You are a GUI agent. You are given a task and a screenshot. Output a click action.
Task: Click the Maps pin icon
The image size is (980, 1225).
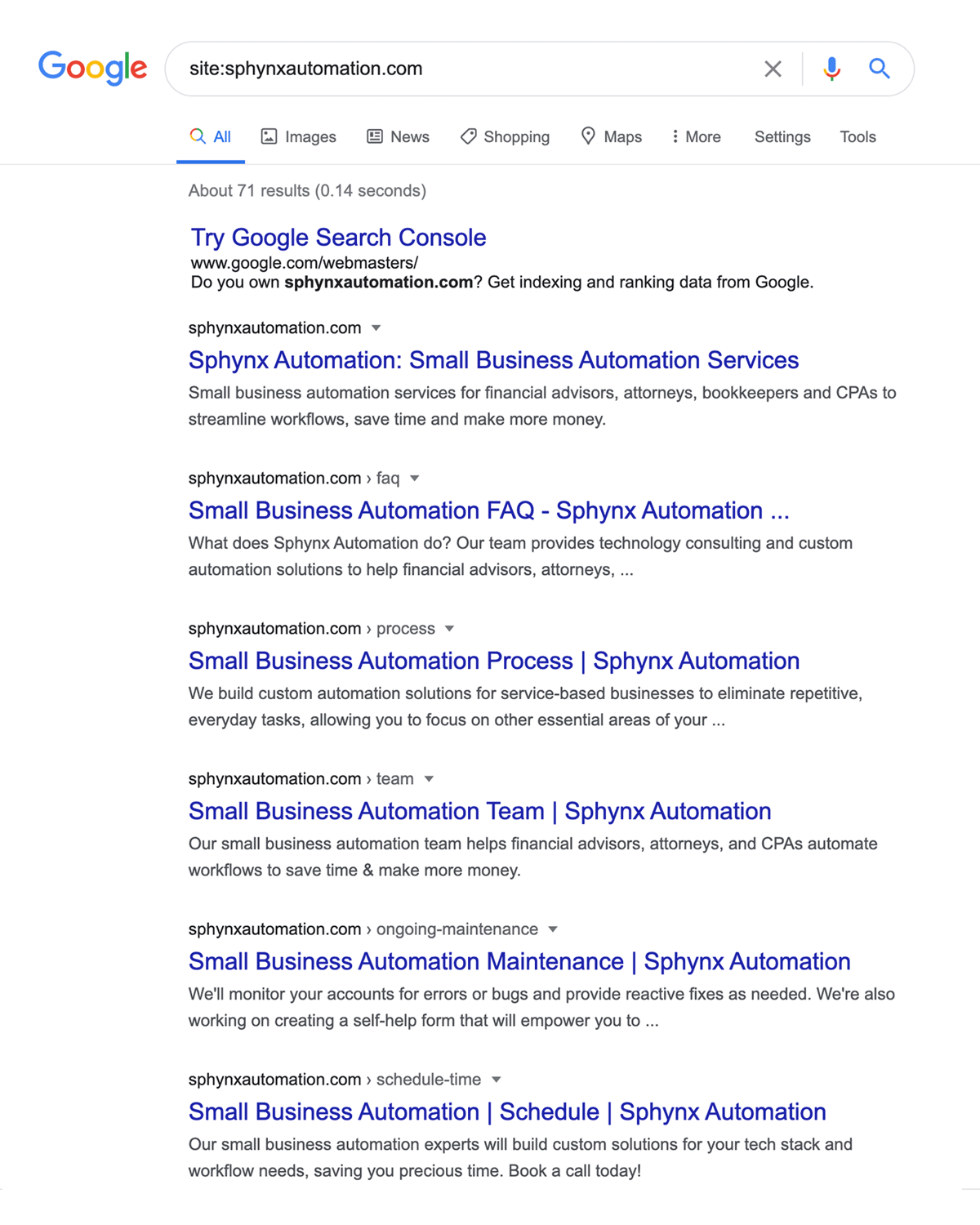[x=590, y=136]
